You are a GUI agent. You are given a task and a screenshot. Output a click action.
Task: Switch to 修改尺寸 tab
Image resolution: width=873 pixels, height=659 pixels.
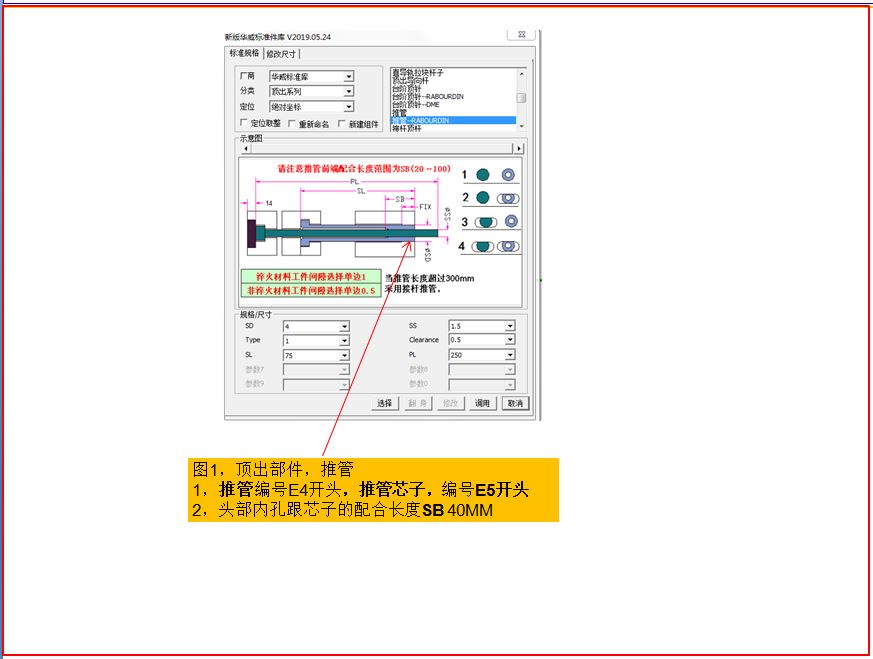point(281,54)
